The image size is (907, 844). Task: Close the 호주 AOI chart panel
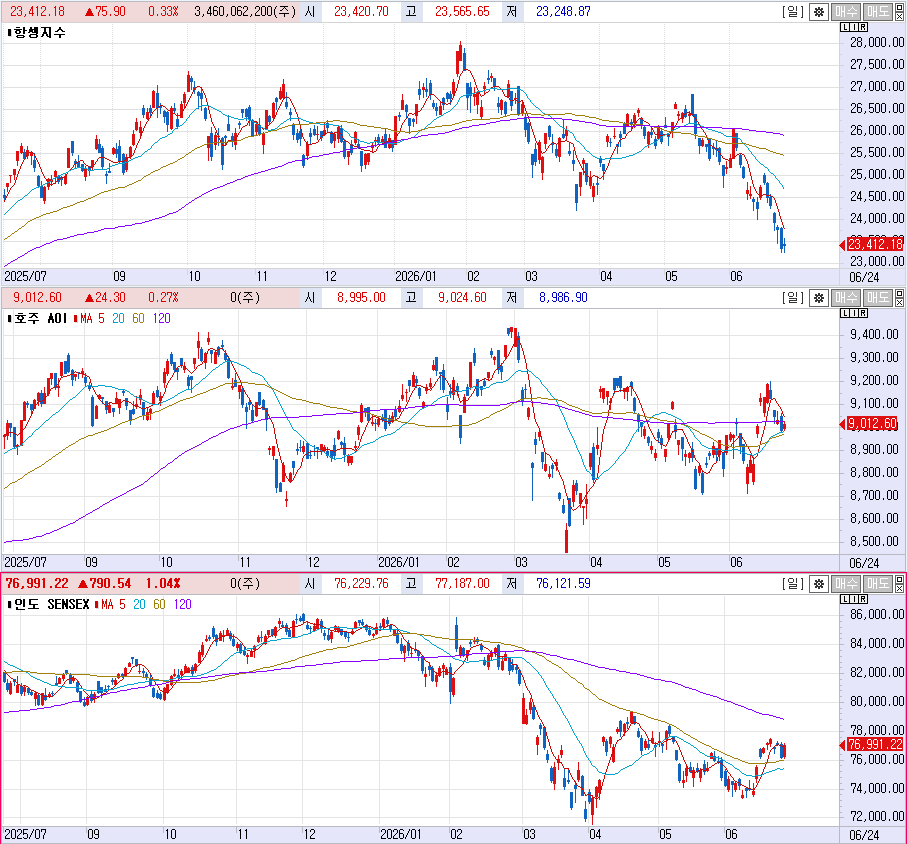[899, 302]
